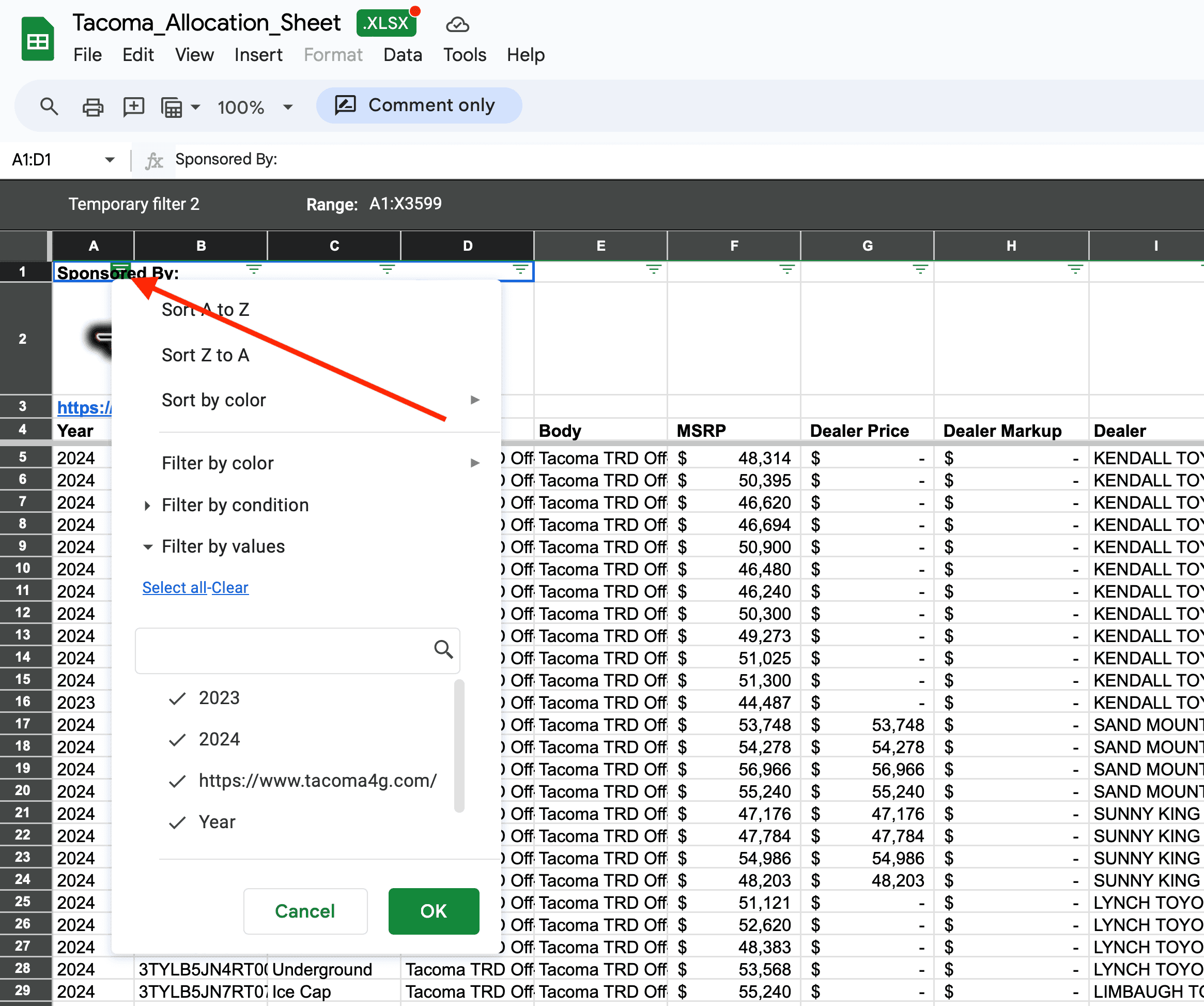Screen dimensions: 1204x1006
Task: Open filter icon in column D header cell
Action: (520, 268)
